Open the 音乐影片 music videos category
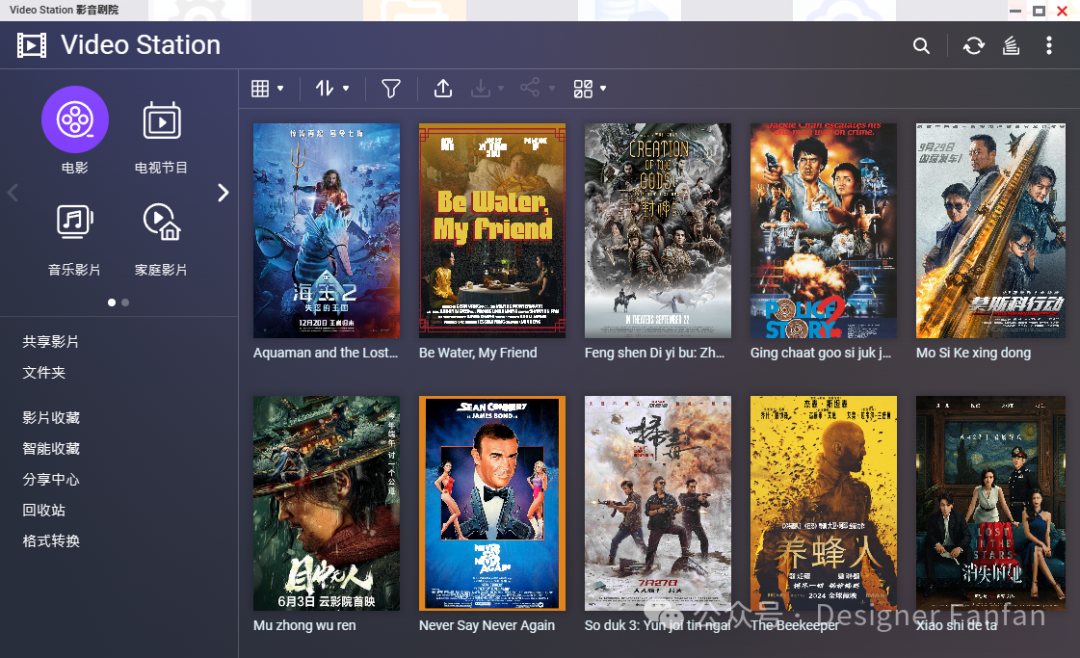This screenshot has height=658, width=1080. (x=75, y=222)
